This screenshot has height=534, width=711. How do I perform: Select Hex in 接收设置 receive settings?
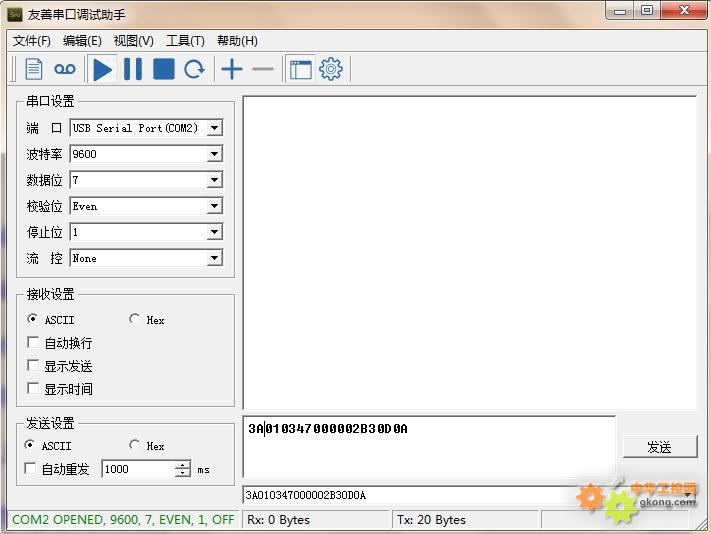coord(134,319)
